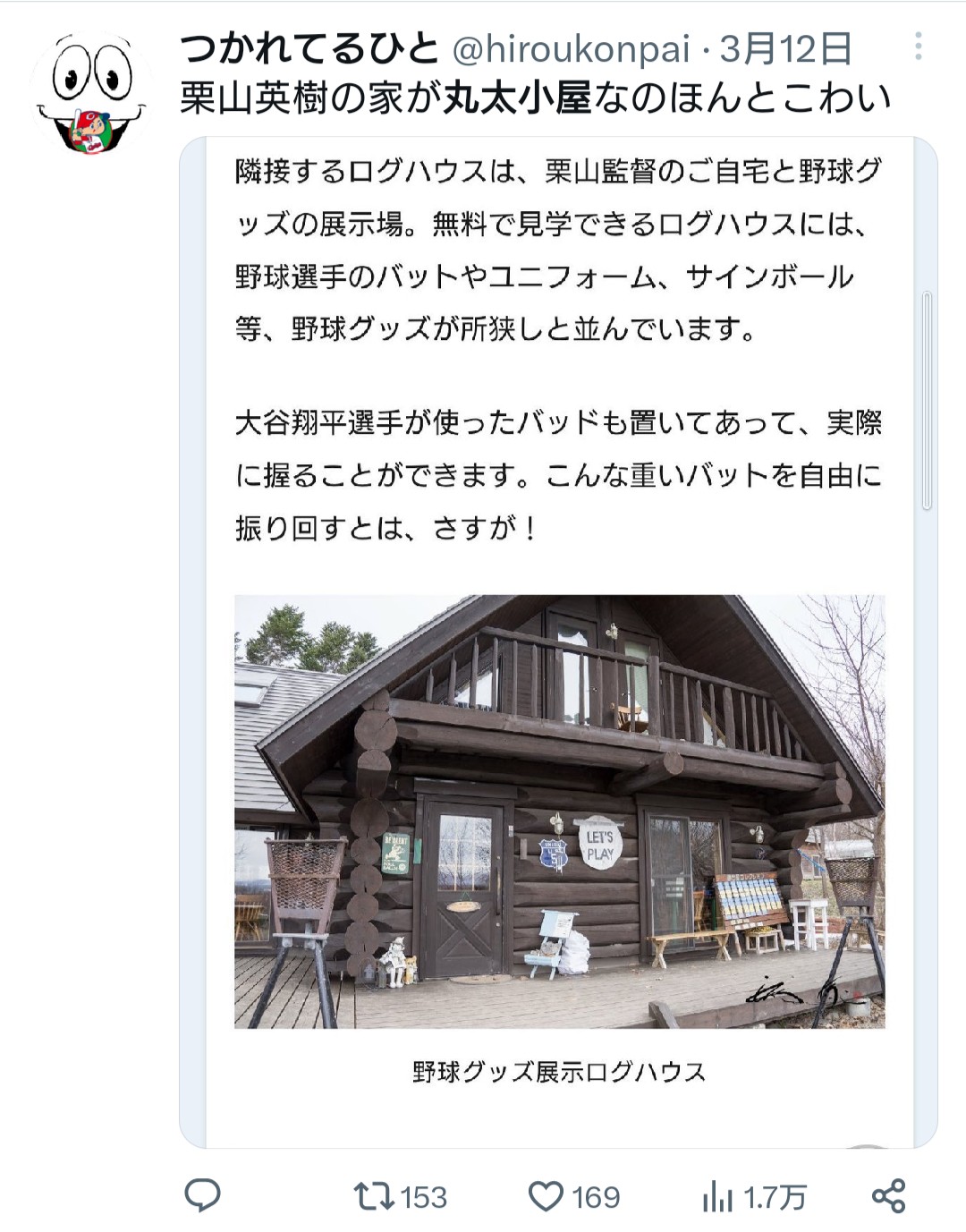
Task: Click the 大谷翔平 paragraph in the image
Action: [x=559, y=475]
